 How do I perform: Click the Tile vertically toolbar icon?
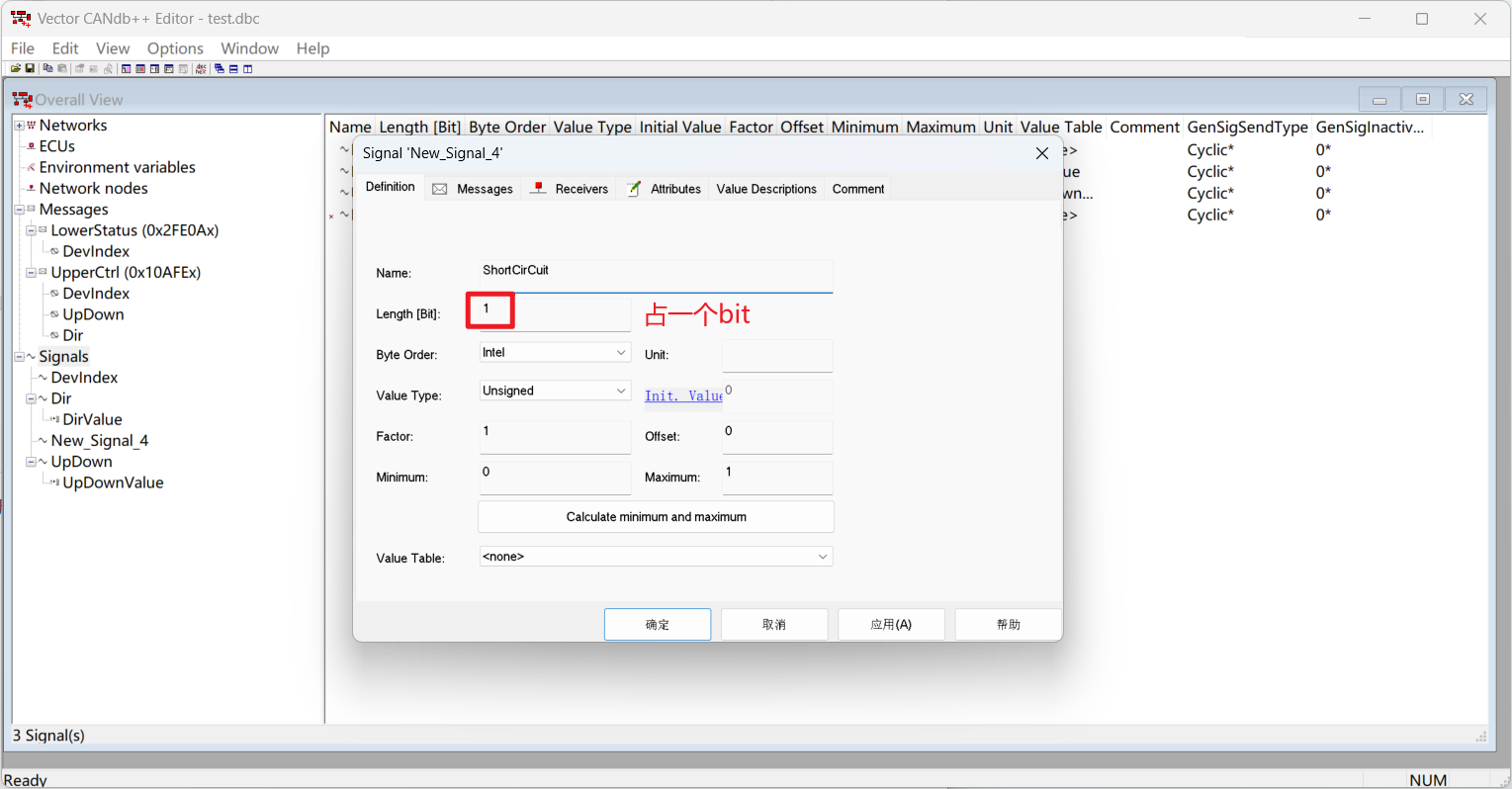pyautogui.click(x=248, y=69)
